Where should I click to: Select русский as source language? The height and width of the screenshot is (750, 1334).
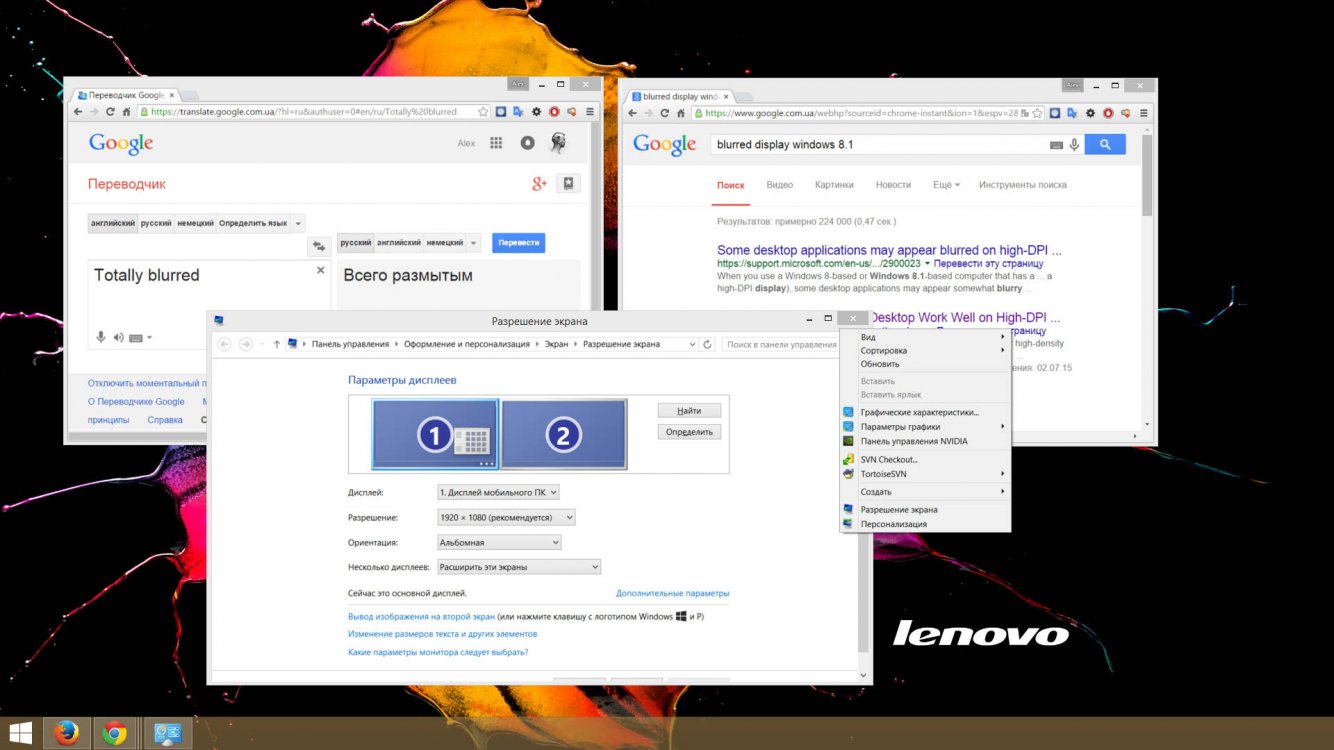click(x=155, y=223)
